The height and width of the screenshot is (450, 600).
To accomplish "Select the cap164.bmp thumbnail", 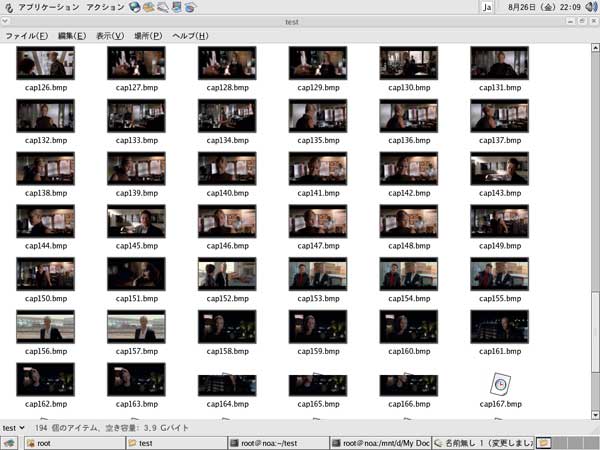I will pyautogui.click(x=227, y=385).
